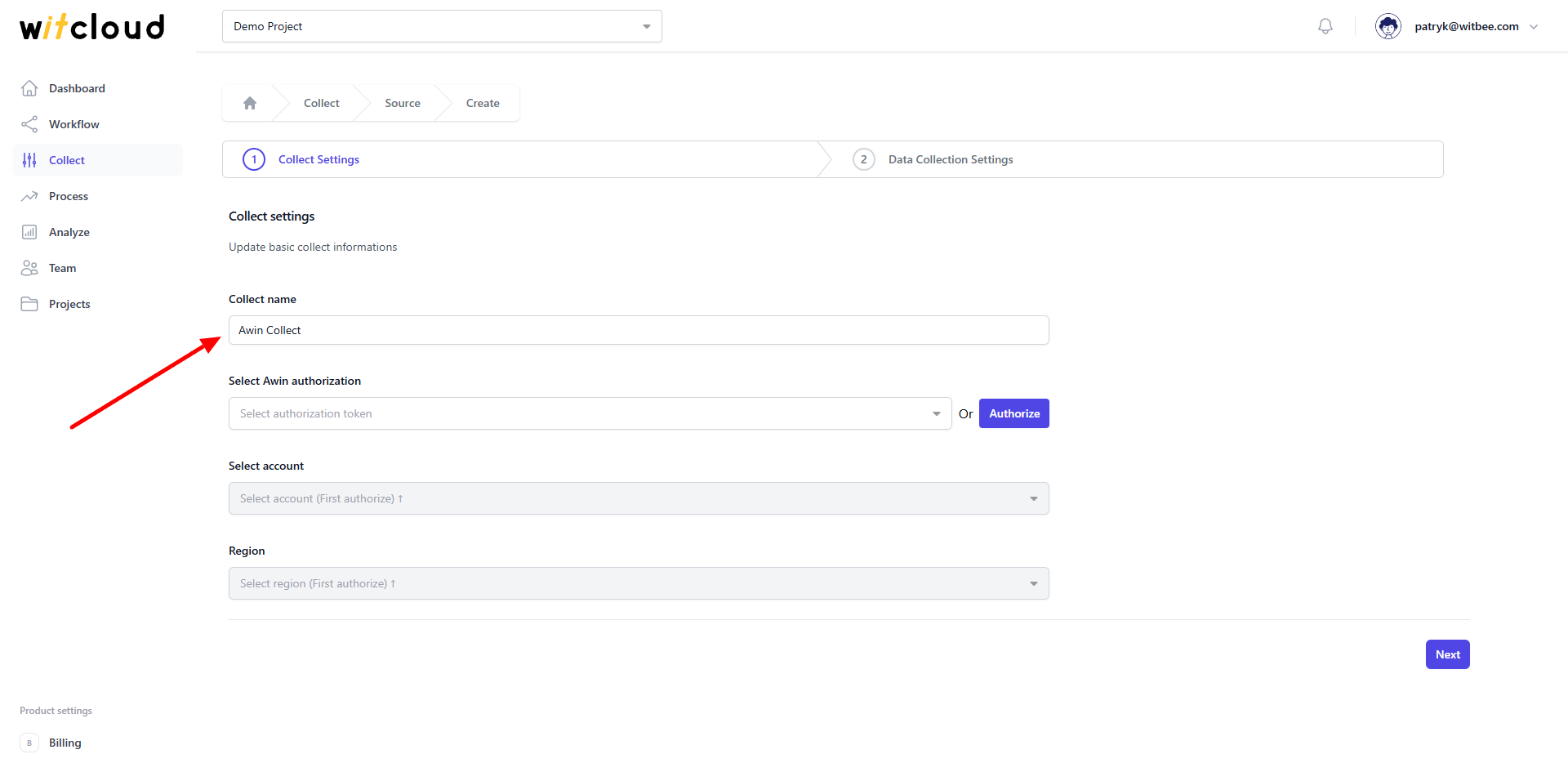Click patryk@witbee.com email text

pyautogui.click(x=1467, y=26)
